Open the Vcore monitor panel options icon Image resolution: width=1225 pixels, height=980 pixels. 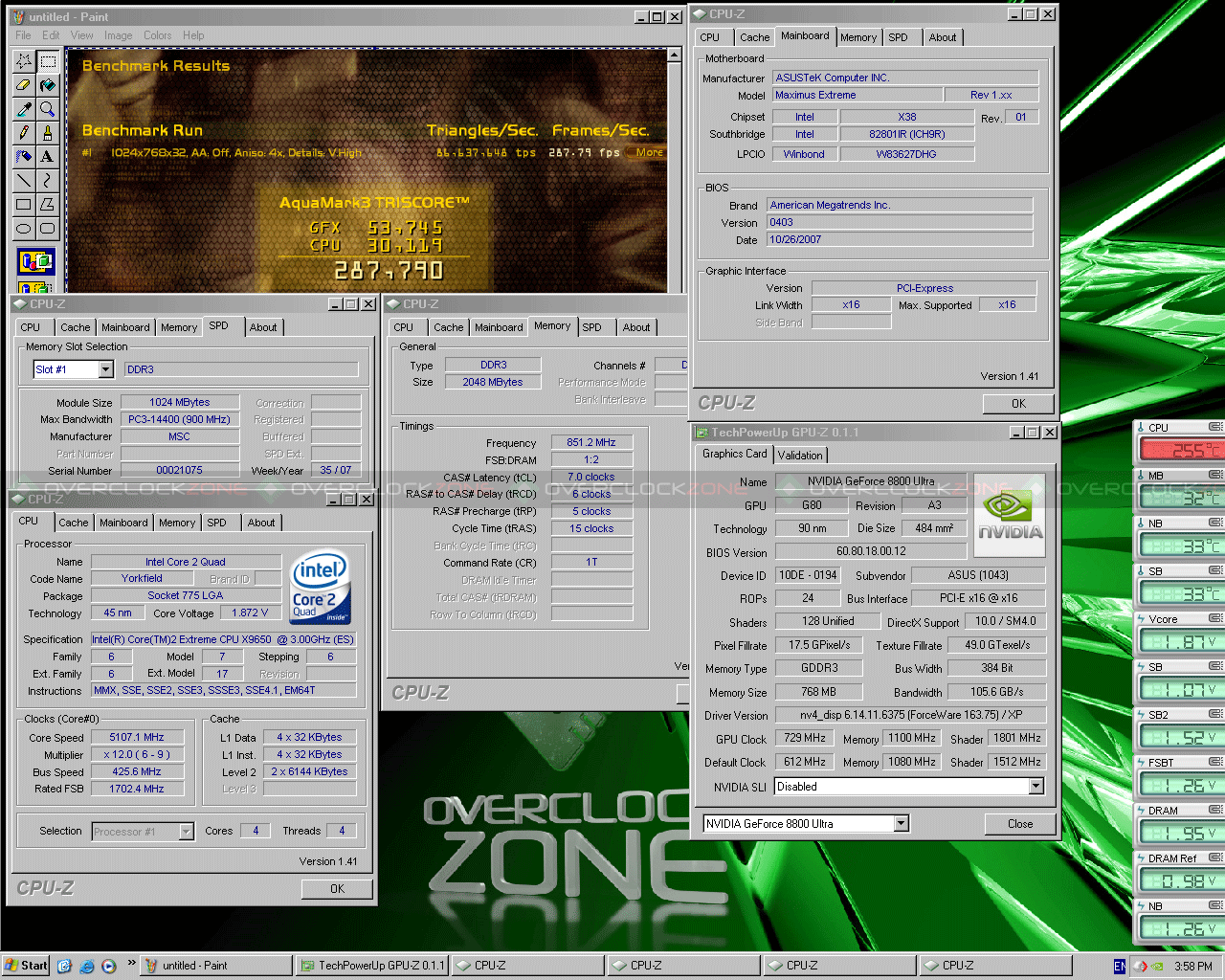(1215, 618)
